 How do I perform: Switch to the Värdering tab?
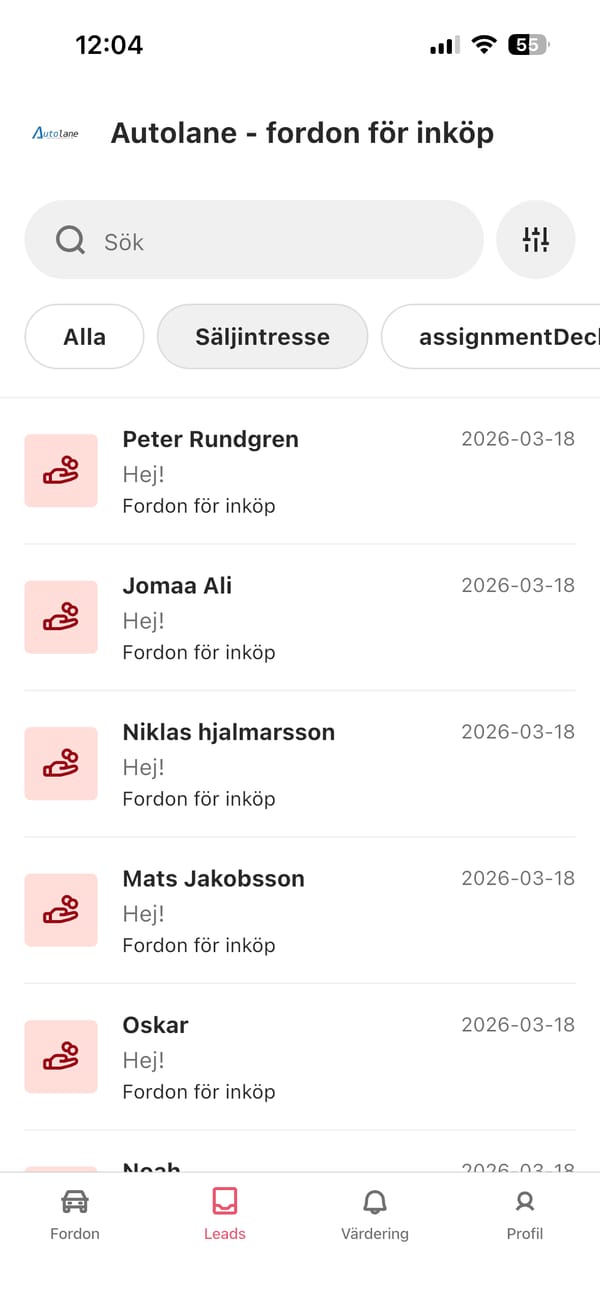click(x=375, y=1213)
